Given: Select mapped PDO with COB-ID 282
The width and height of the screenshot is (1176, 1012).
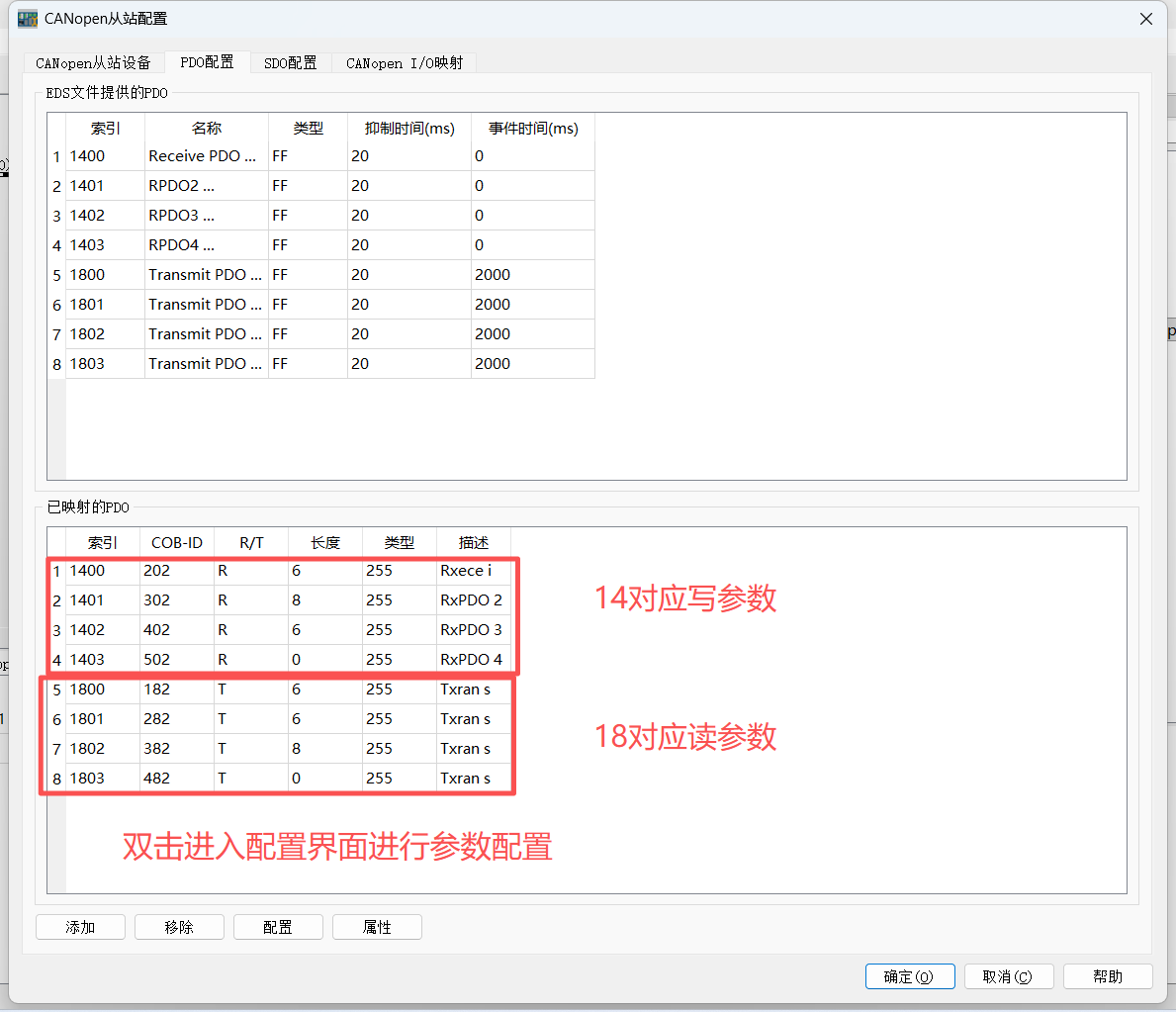Looking at the screenshot, I should 279,718.
